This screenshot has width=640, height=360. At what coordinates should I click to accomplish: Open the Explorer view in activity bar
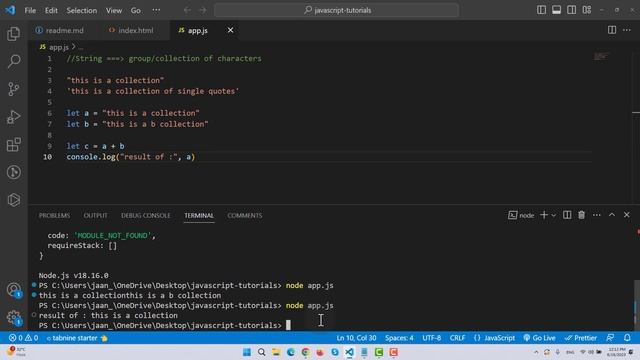tap(13, 34)
